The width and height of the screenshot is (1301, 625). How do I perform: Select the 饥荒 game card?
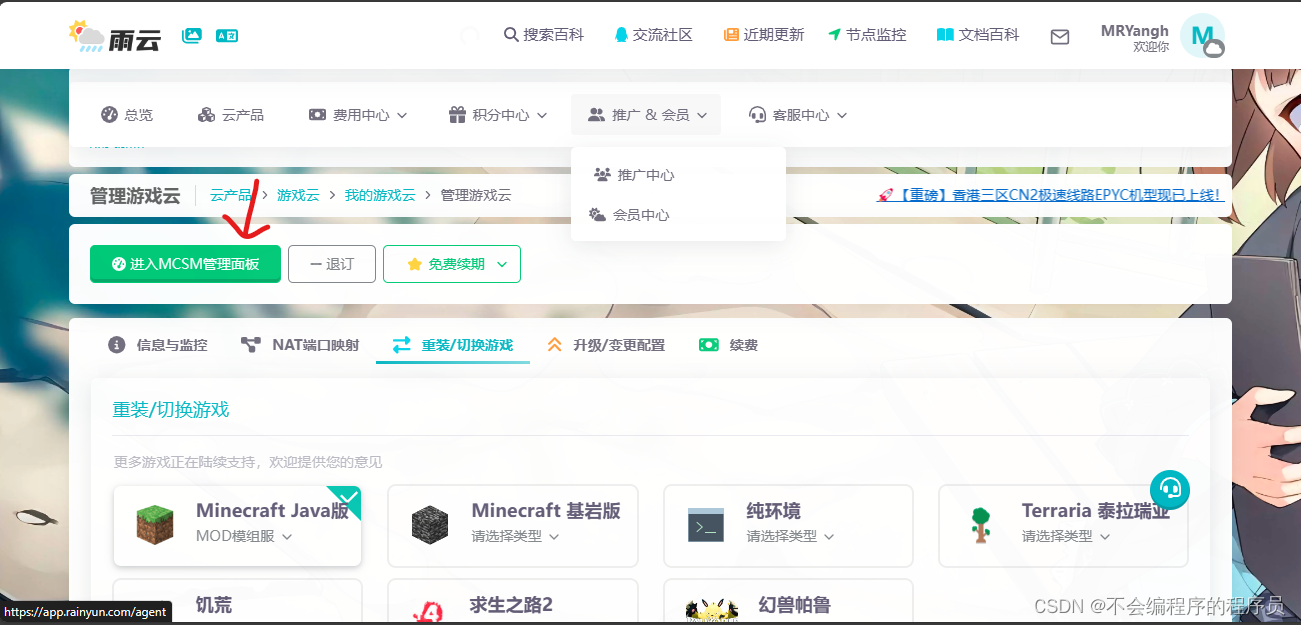237,600
